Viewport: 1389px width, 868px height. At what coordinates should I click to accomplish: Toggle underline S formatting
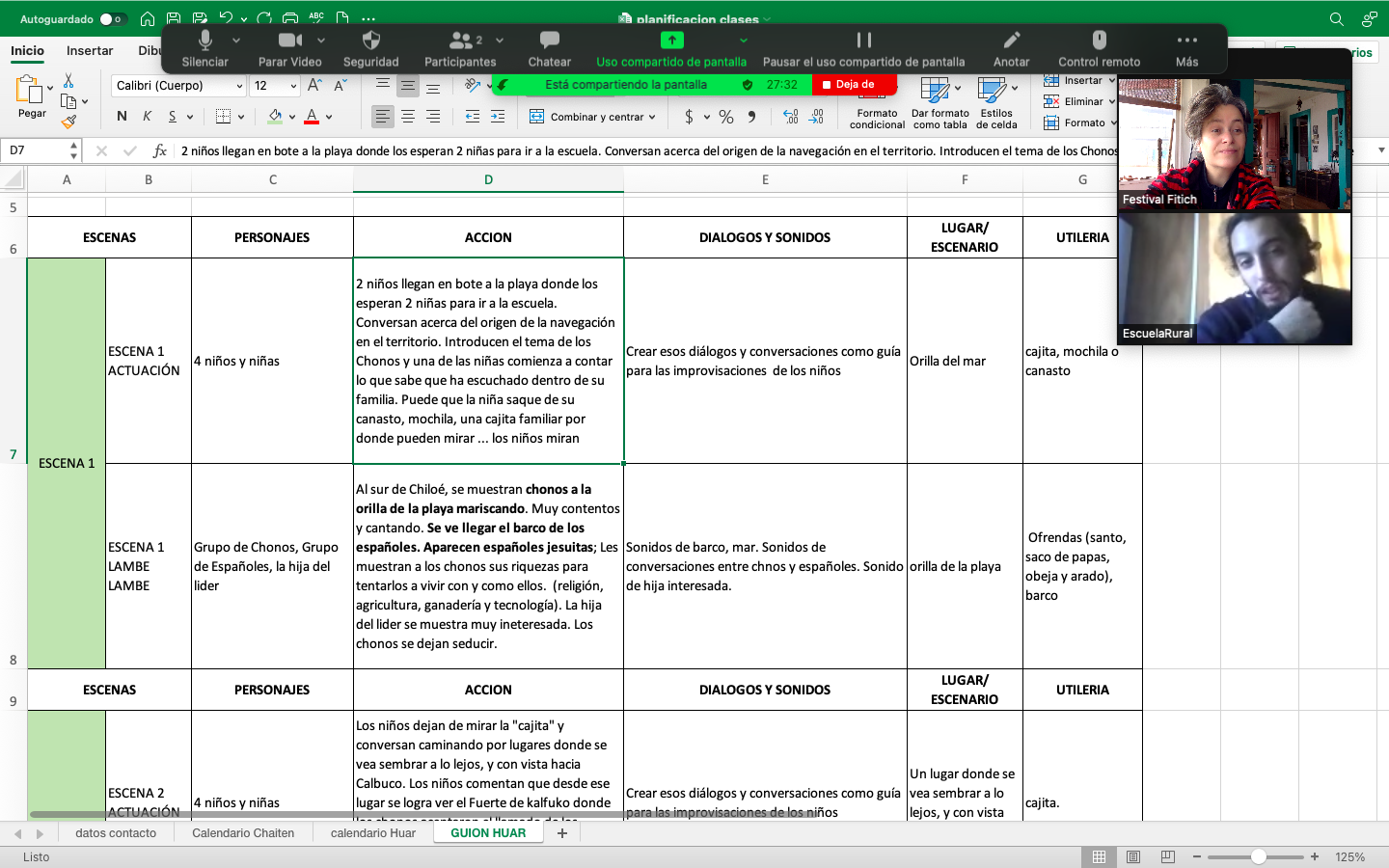173,117
